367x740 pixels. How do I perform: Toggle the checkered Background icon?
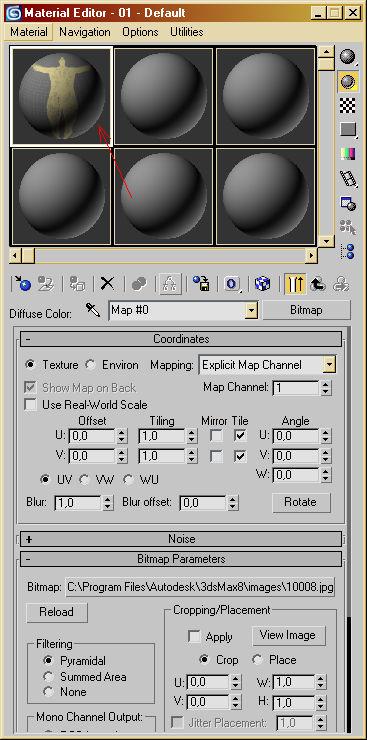[348, 106]
